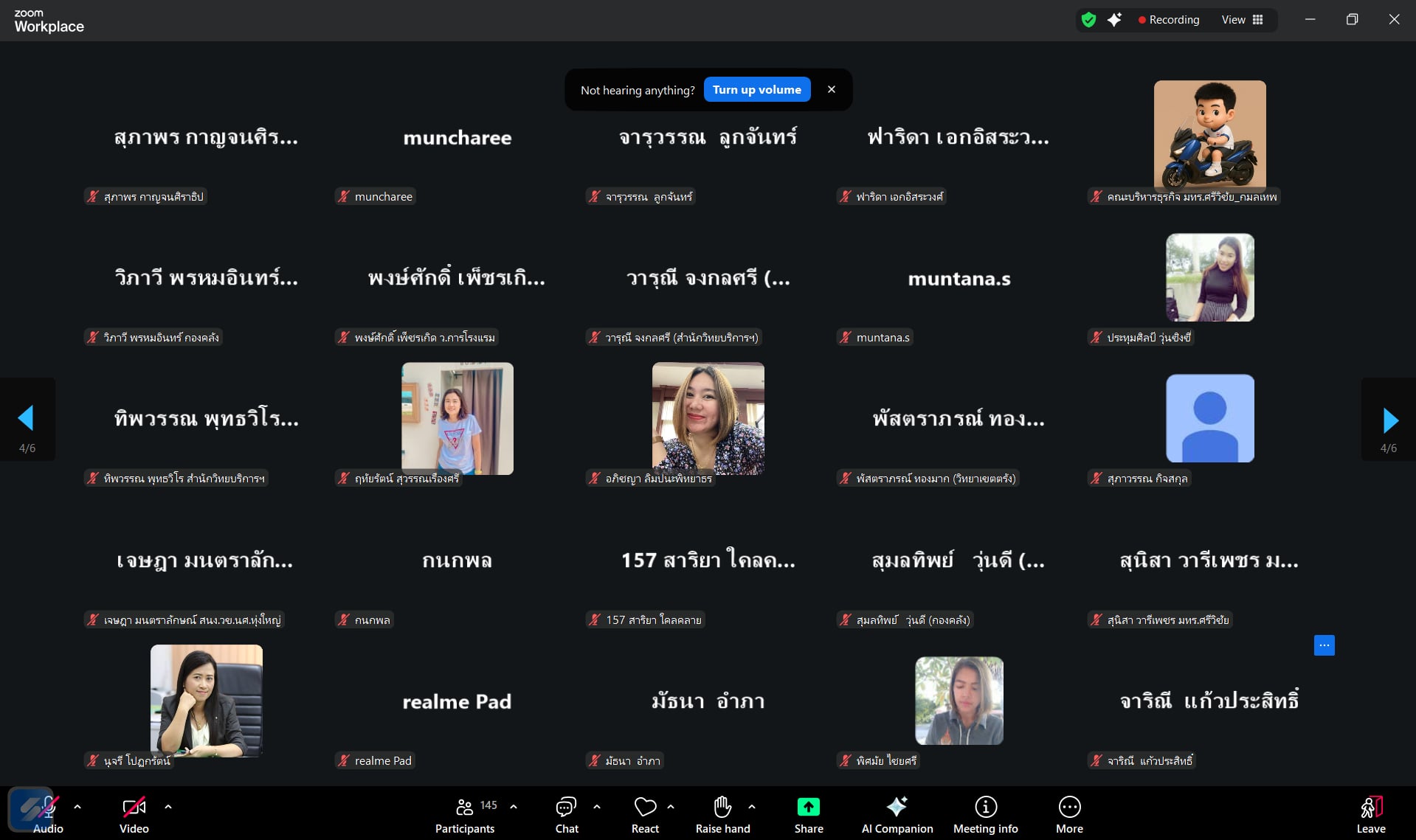Open the View layout menu
This screenshot has width=1416, height=840.
point(1243,20)
